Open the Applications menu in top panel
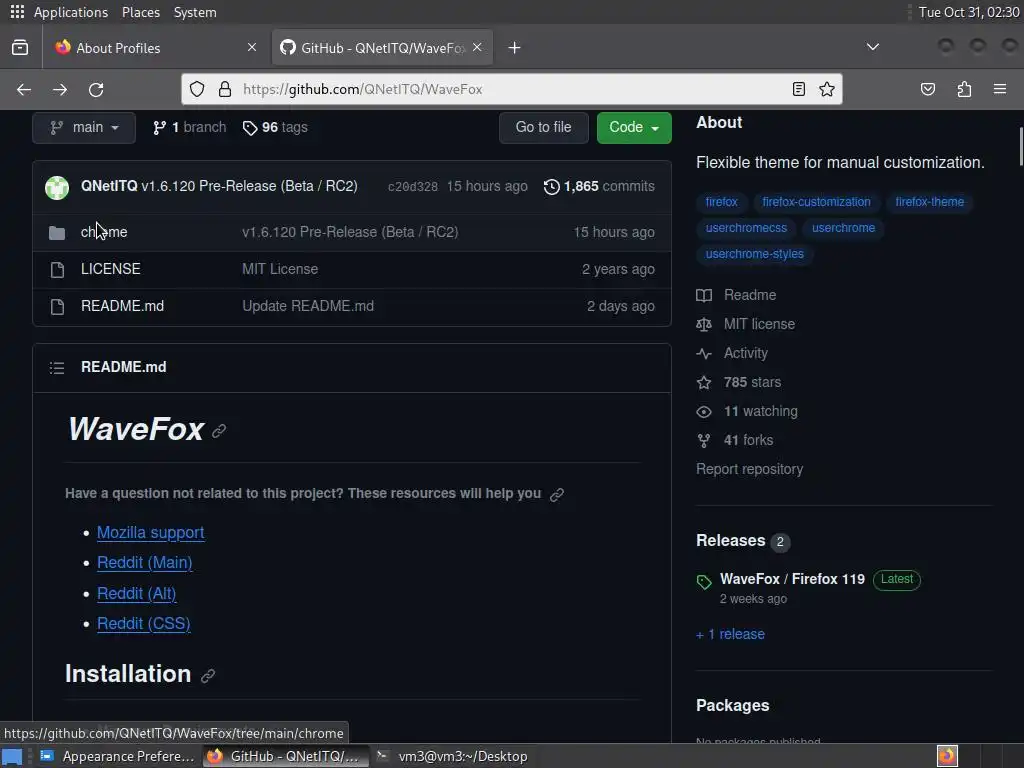Screen dimensions: 1024x768 coord(71,12)
